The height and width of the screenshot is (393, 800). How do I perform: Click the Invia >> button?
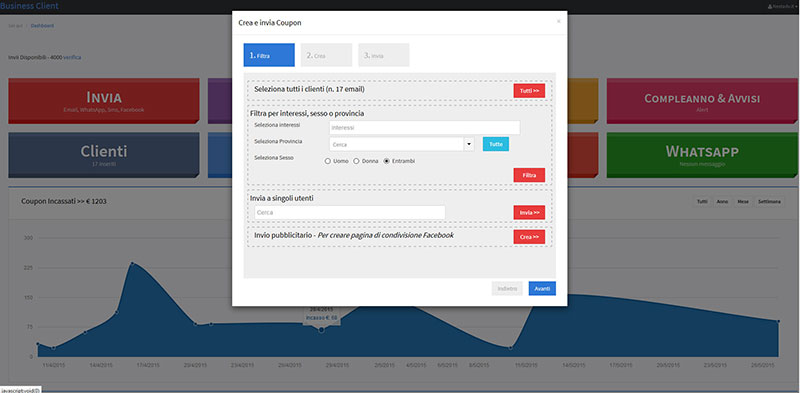tap(529, 212)
